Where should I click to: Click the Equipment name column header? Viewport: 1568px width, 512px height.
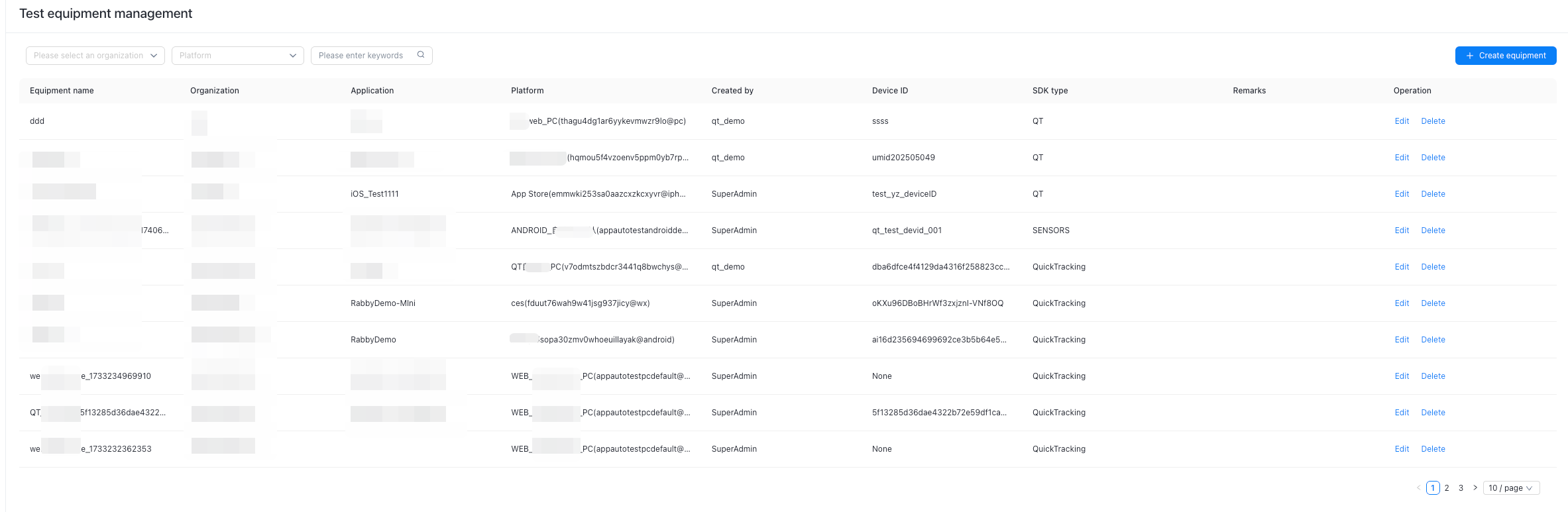point(62,91)
